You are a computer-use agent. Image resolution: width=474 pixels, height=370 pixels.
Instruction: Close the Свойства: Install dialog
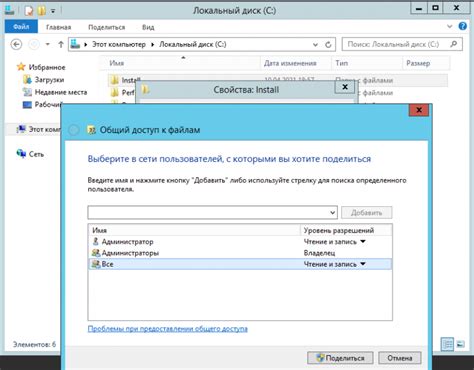(x=345, y=87)
